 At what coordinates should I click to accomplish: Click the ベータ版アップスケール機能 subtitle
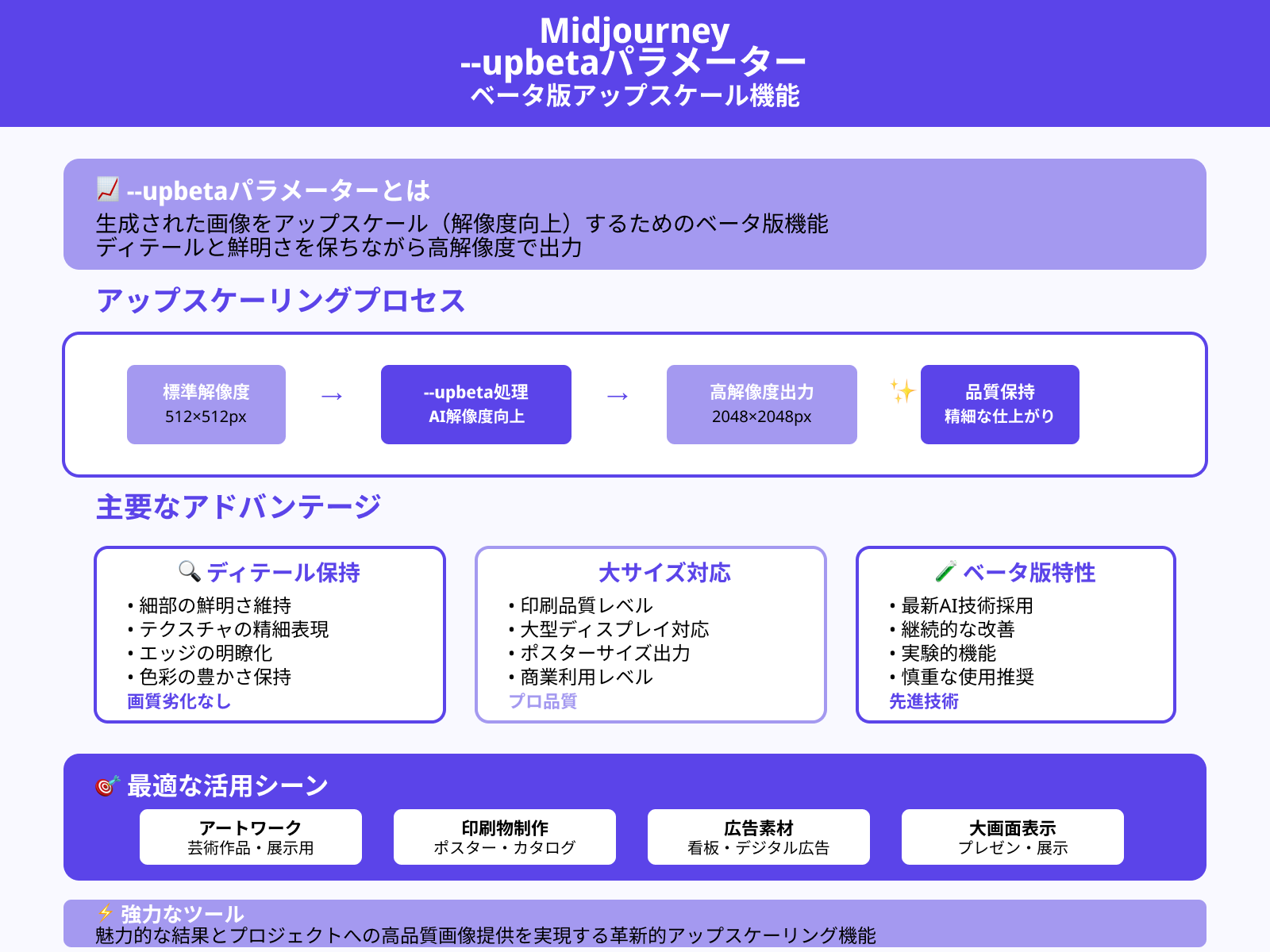point(635,96)
